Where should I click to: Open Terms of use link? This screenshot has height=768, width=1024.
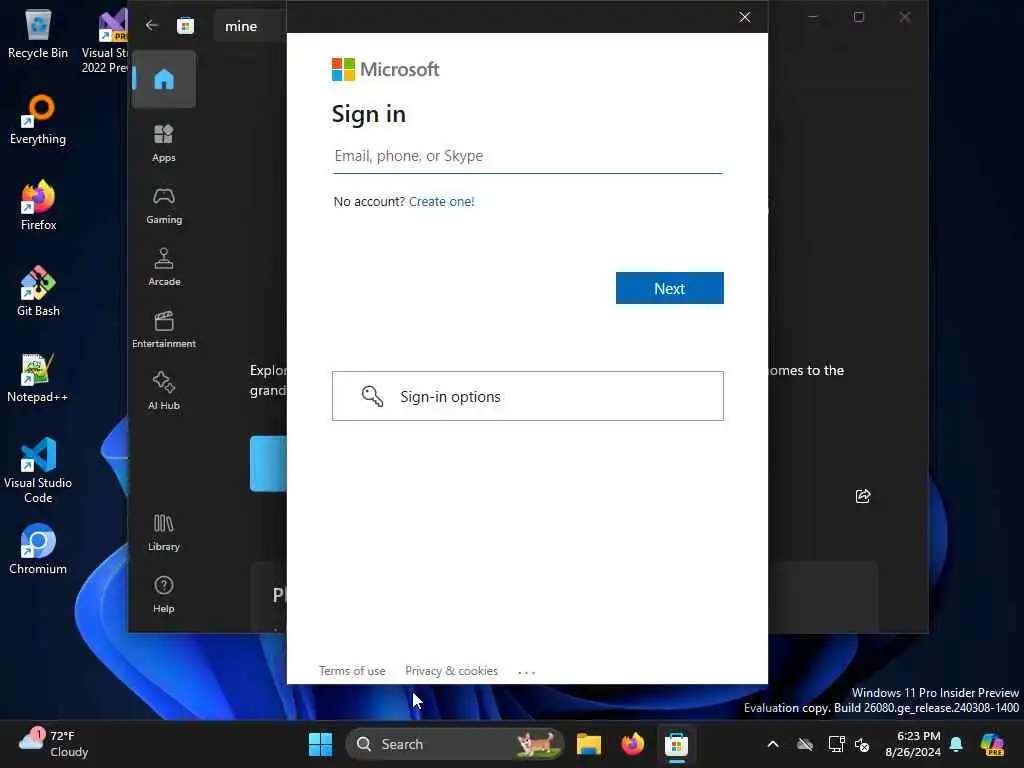pos(352,671)
